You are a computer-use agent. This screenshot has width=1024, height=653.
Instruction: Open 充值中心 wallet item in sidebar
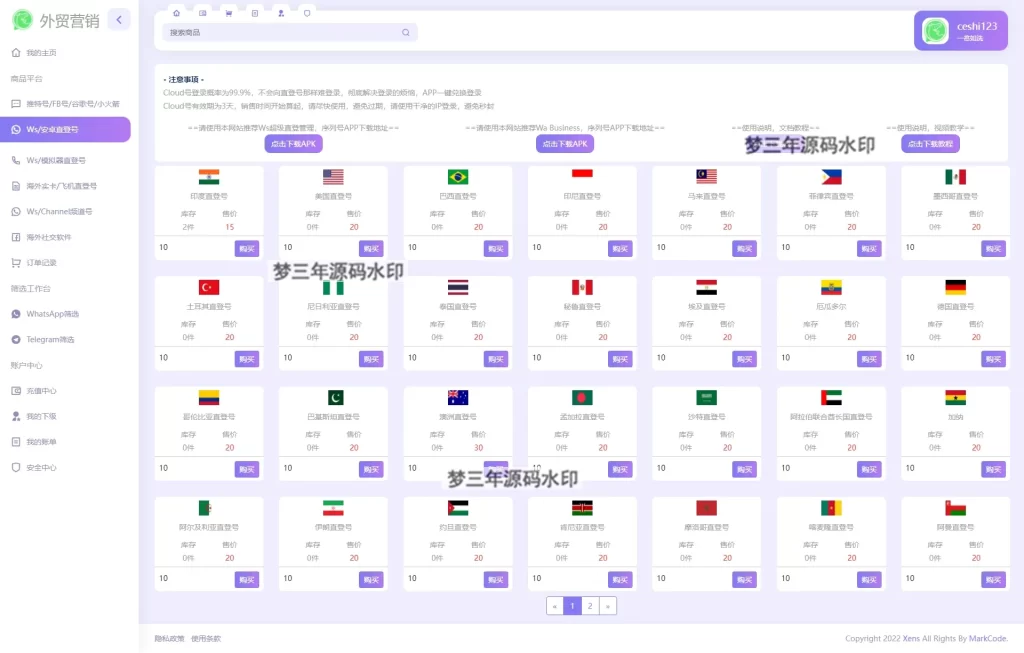point(41,391)
